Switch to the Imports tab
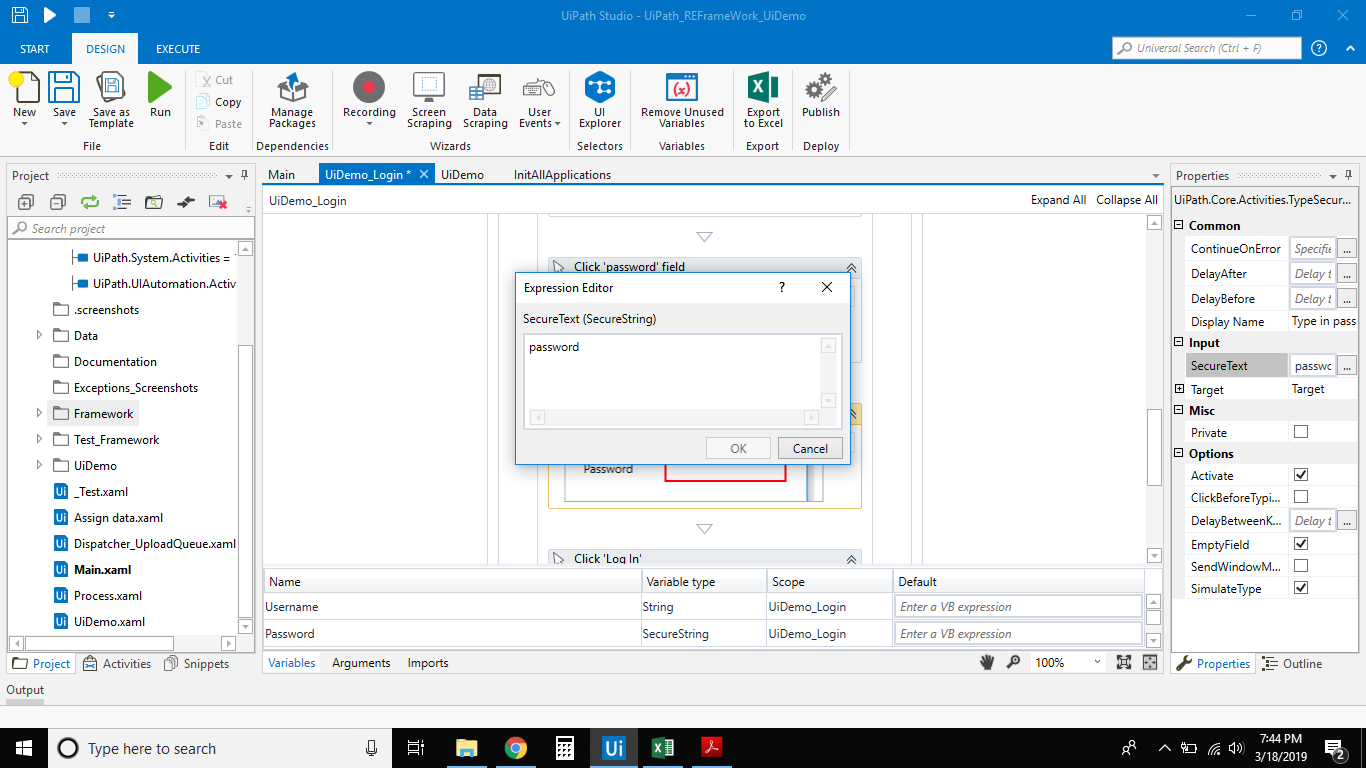 [x=428, y=663]
